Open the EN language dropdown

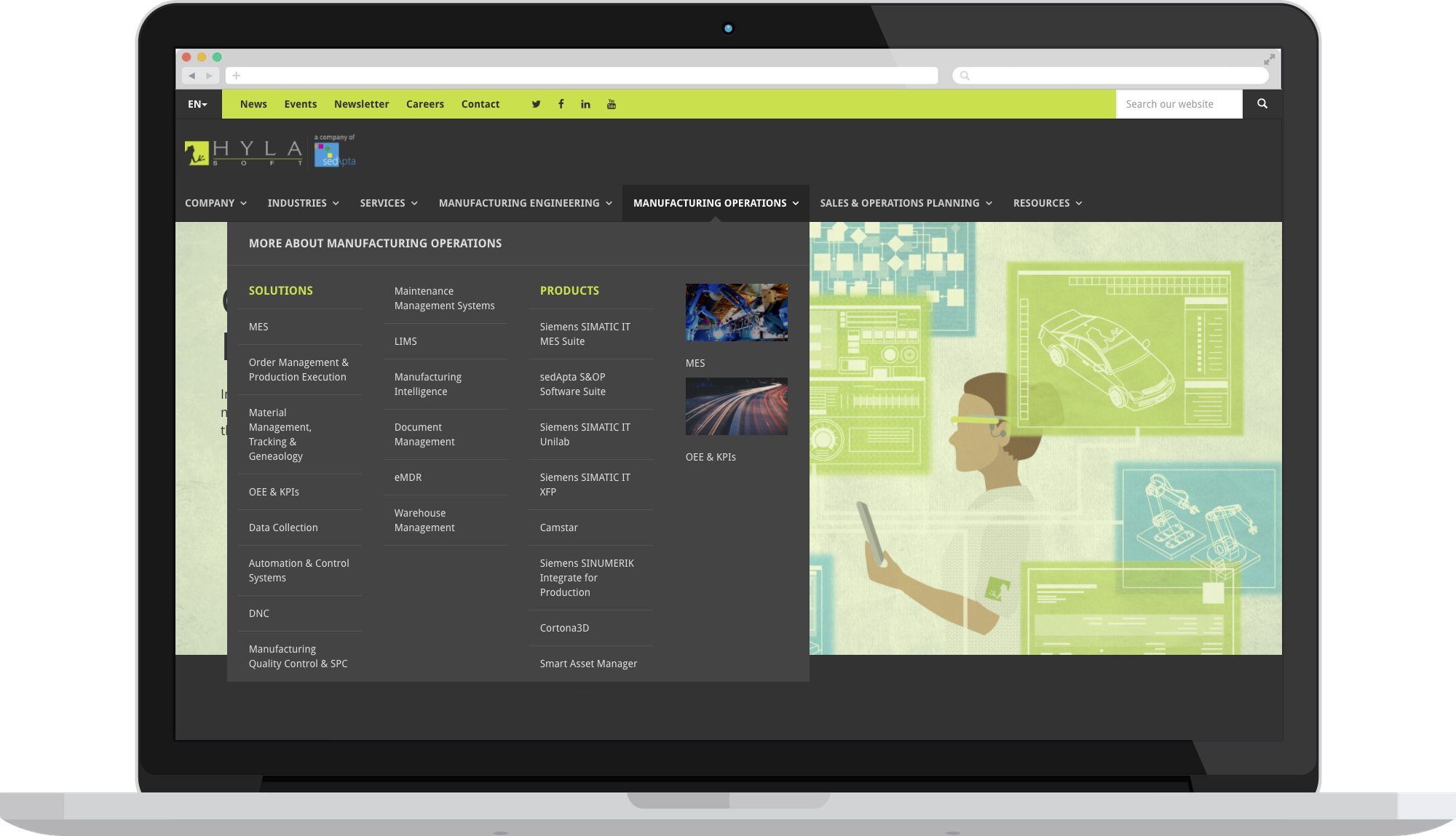(197, 104)
